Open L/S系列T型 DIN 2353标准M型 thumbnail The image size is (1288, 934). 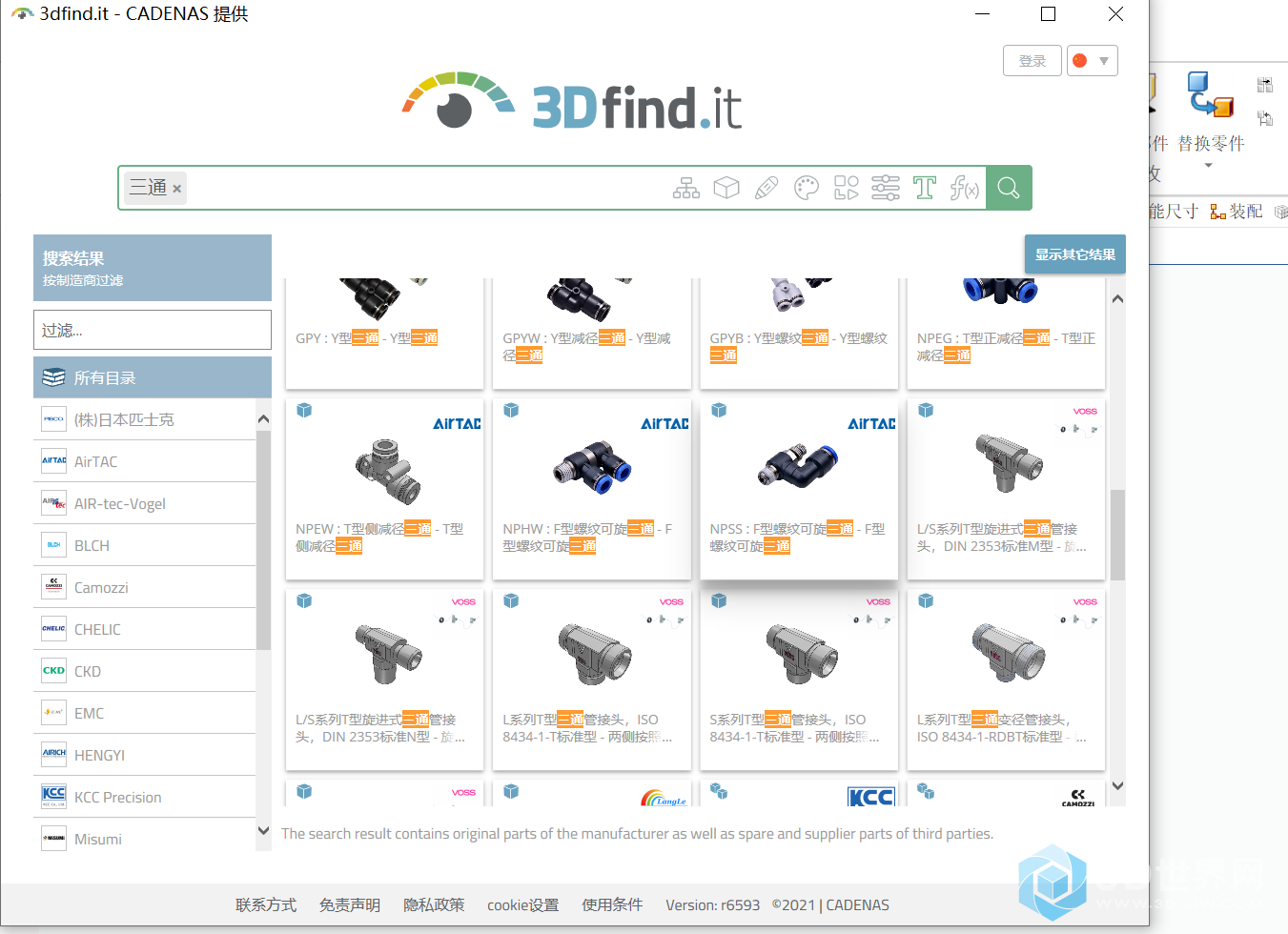pos(1009,461)
